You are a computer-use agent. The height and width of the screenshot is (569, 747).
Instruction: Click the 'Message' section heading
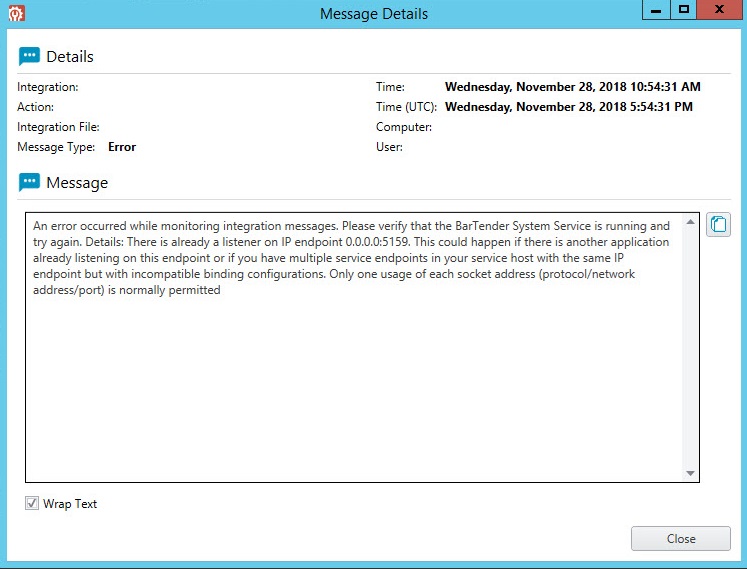77,183
